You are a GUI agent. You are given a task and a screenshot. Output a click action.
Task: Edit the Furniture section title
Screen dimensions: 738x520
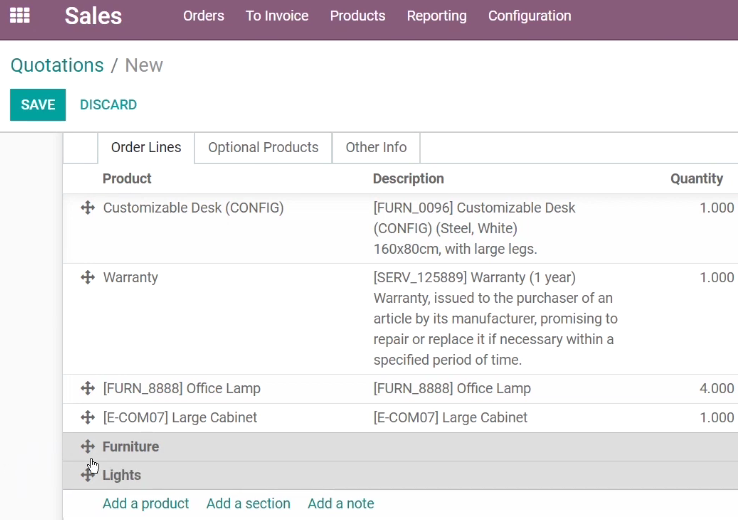[131, 447]
